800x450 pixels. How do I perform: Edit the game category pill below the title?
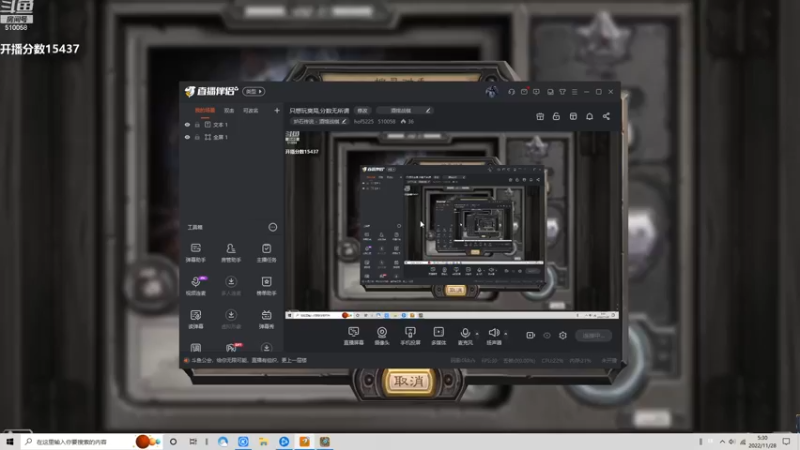(319, 121)
